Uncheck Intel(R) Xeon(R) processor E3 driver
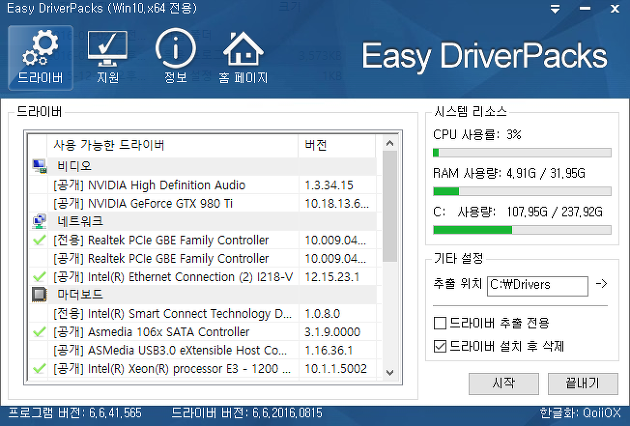630x426 pixels. 39,368
